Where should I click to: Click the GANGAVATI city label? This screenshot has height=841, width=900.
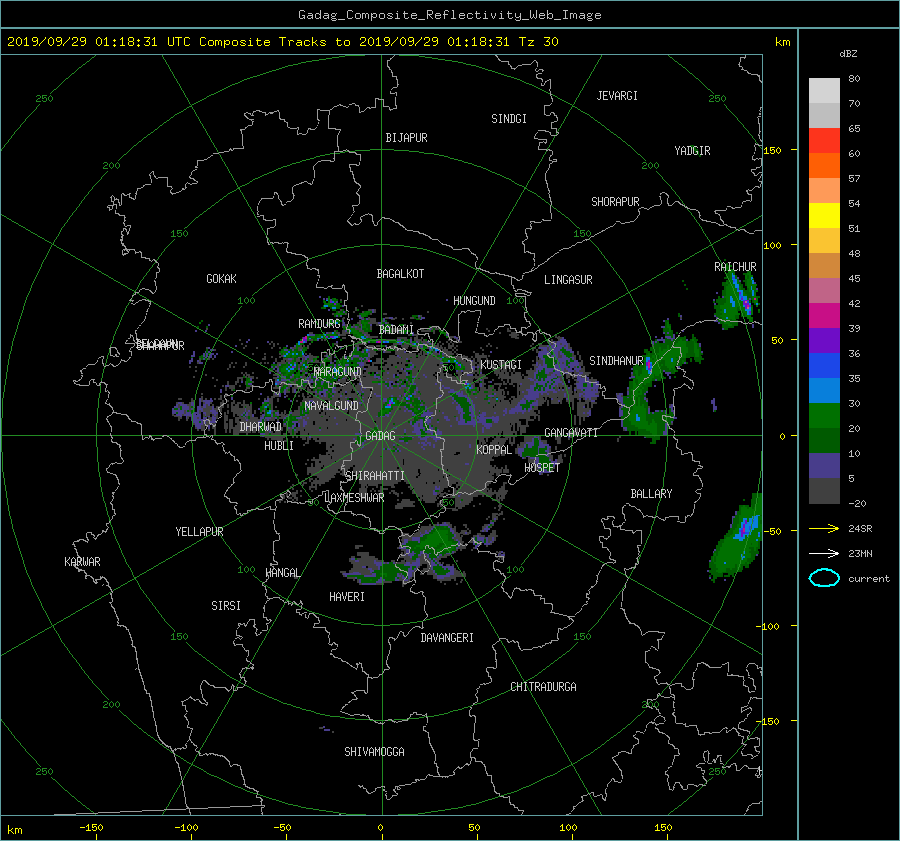[571, 432]
